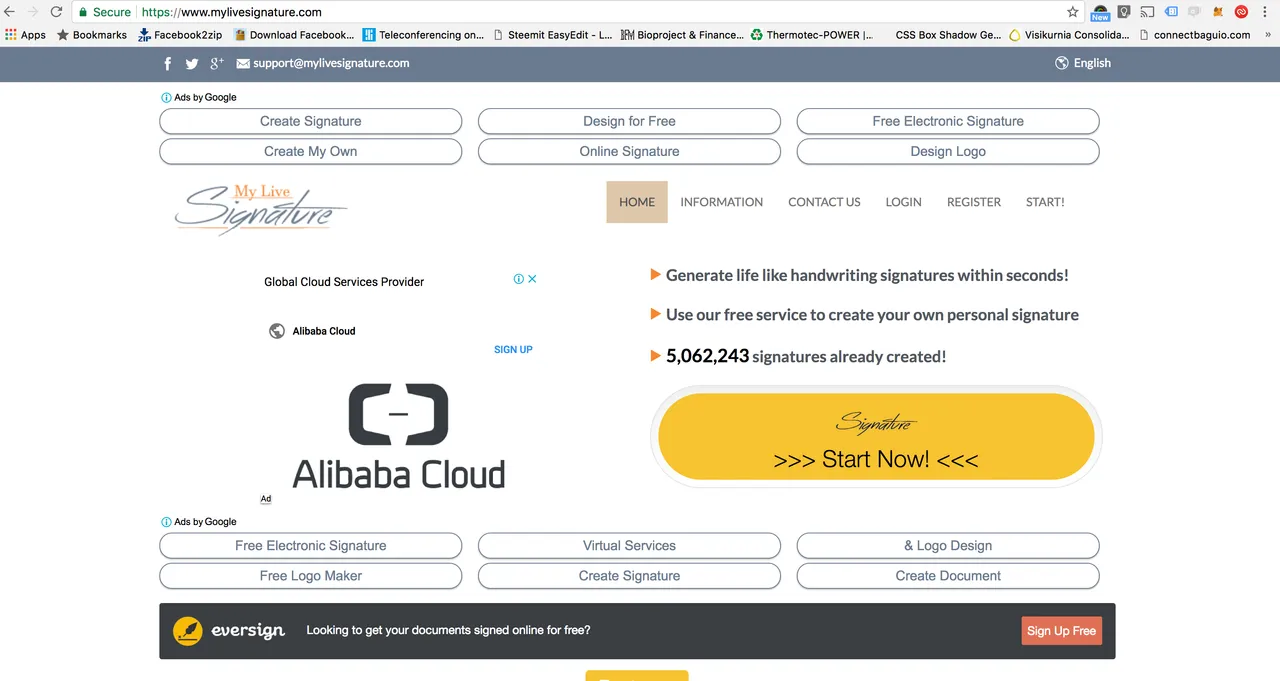Open connectbaguio.com bookmark
This screenshot has width=1280, height=681.
click(x=1195, y=34)
